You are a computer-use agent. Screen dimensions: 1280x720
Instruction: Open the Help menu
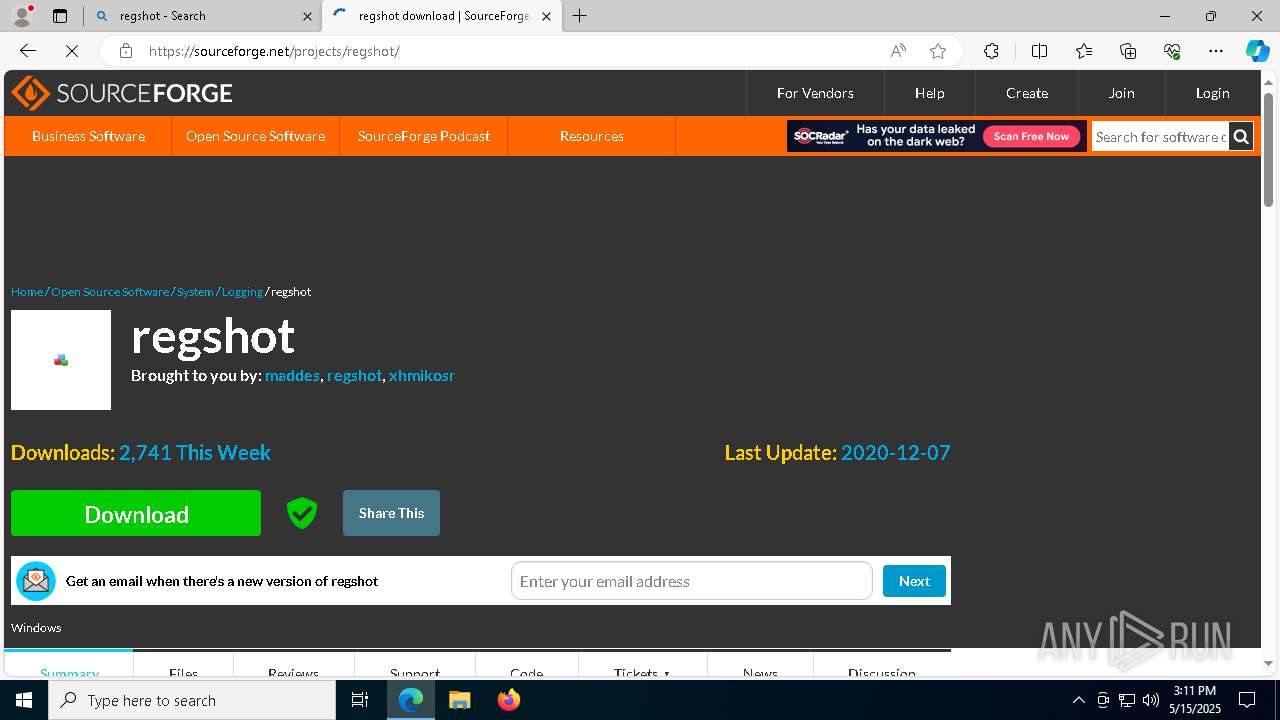(929, 93)
